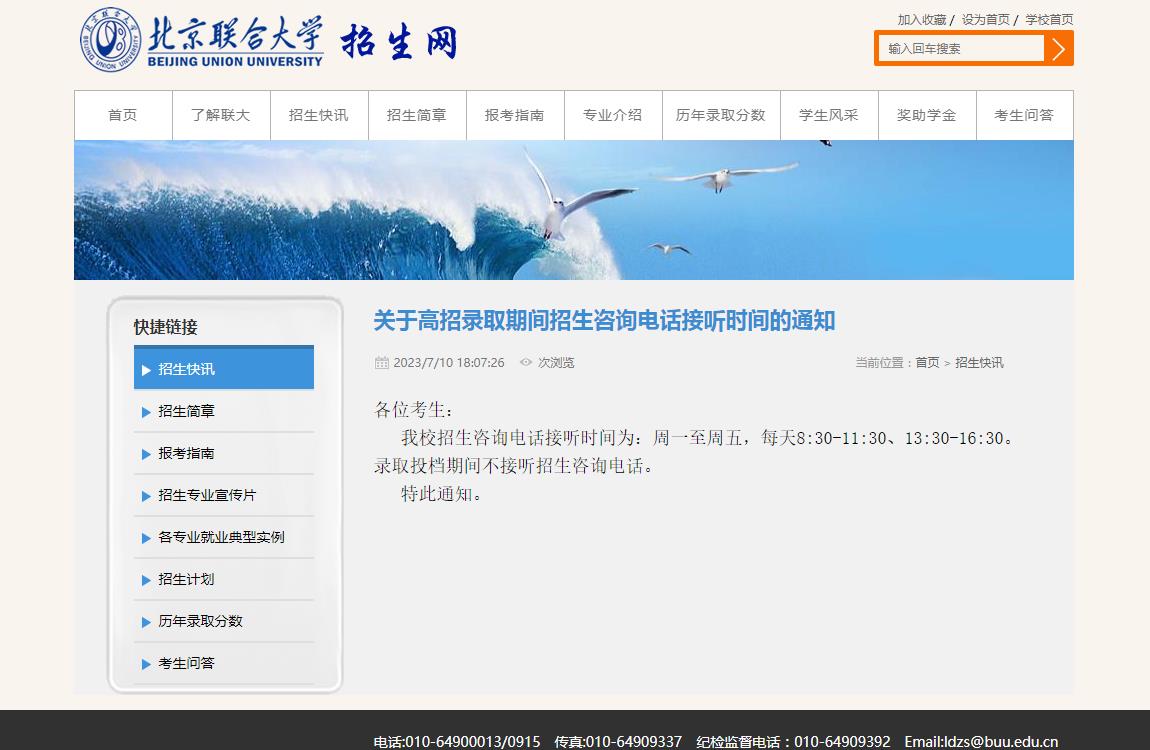This screenshot has height=750, width=1150.
Task: Click the 设为首页 link
Action: [x=986, y=20]
